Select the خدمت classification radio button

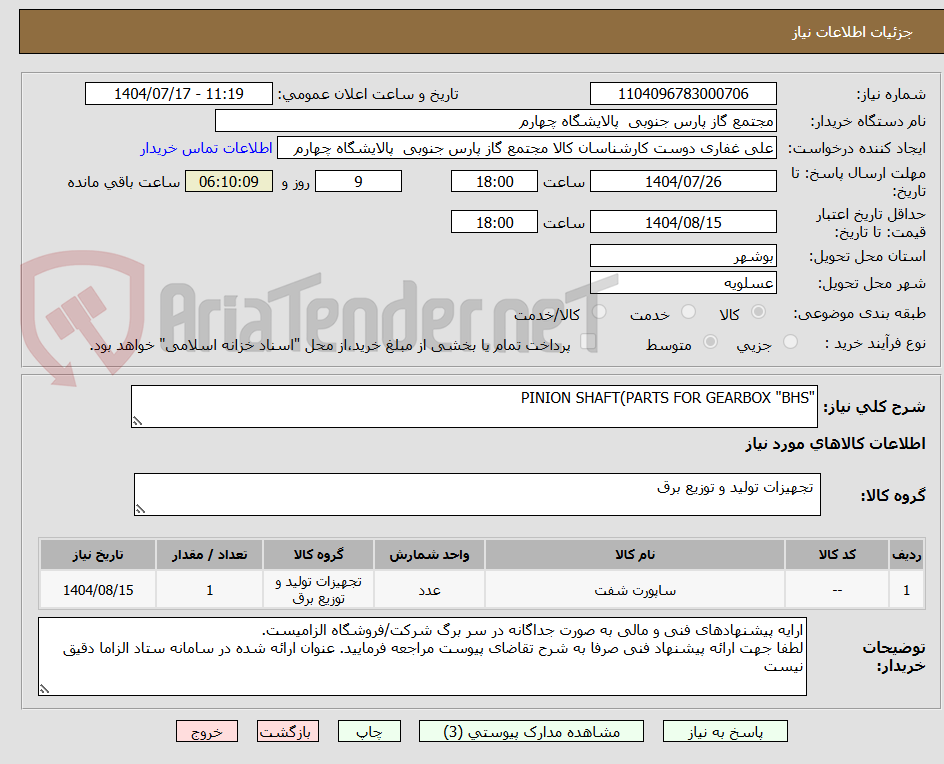coord(688,312)
